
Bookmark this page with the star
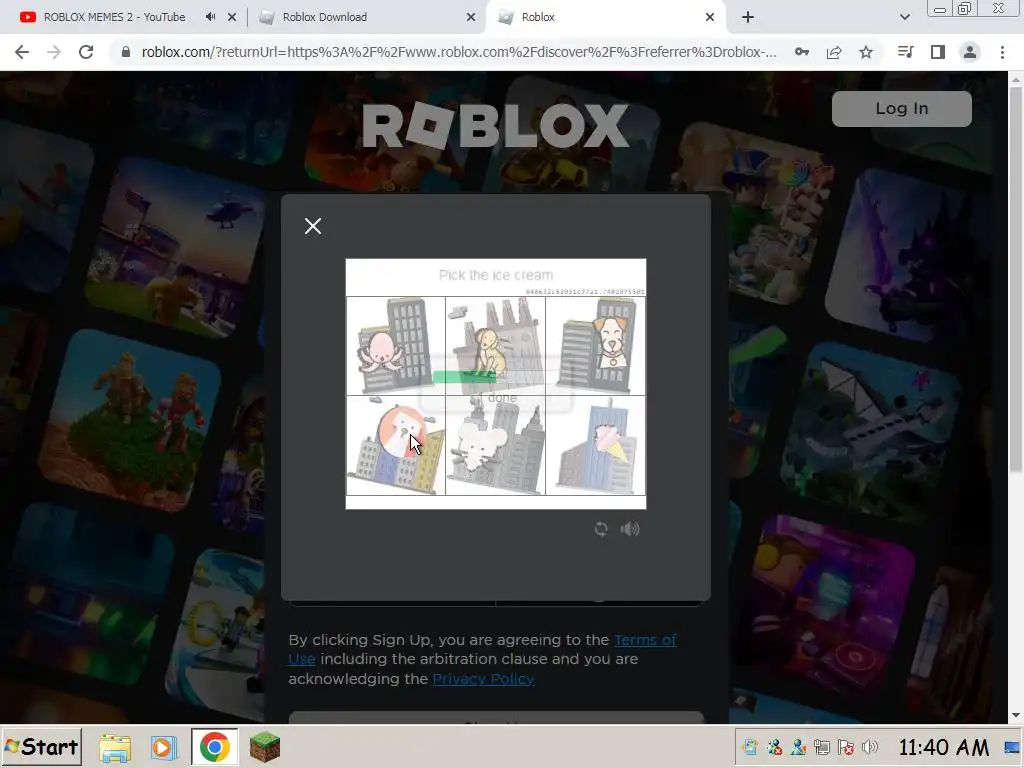coord(866,52)
